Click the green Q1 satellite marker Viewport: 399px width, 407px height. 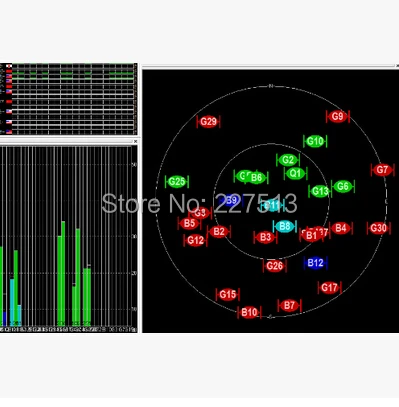click(295, 173)
